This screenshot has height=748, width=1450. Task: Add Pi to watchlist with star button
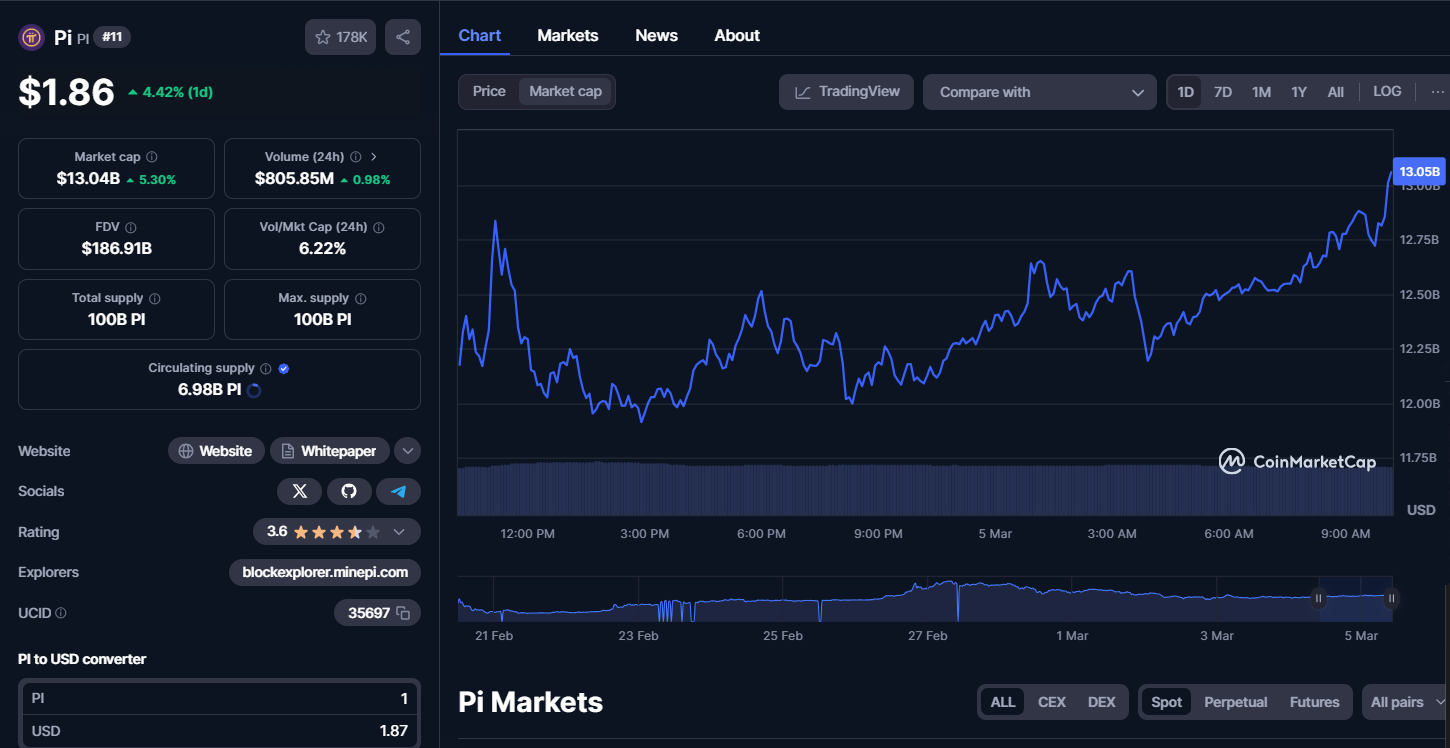pos(340,37)
